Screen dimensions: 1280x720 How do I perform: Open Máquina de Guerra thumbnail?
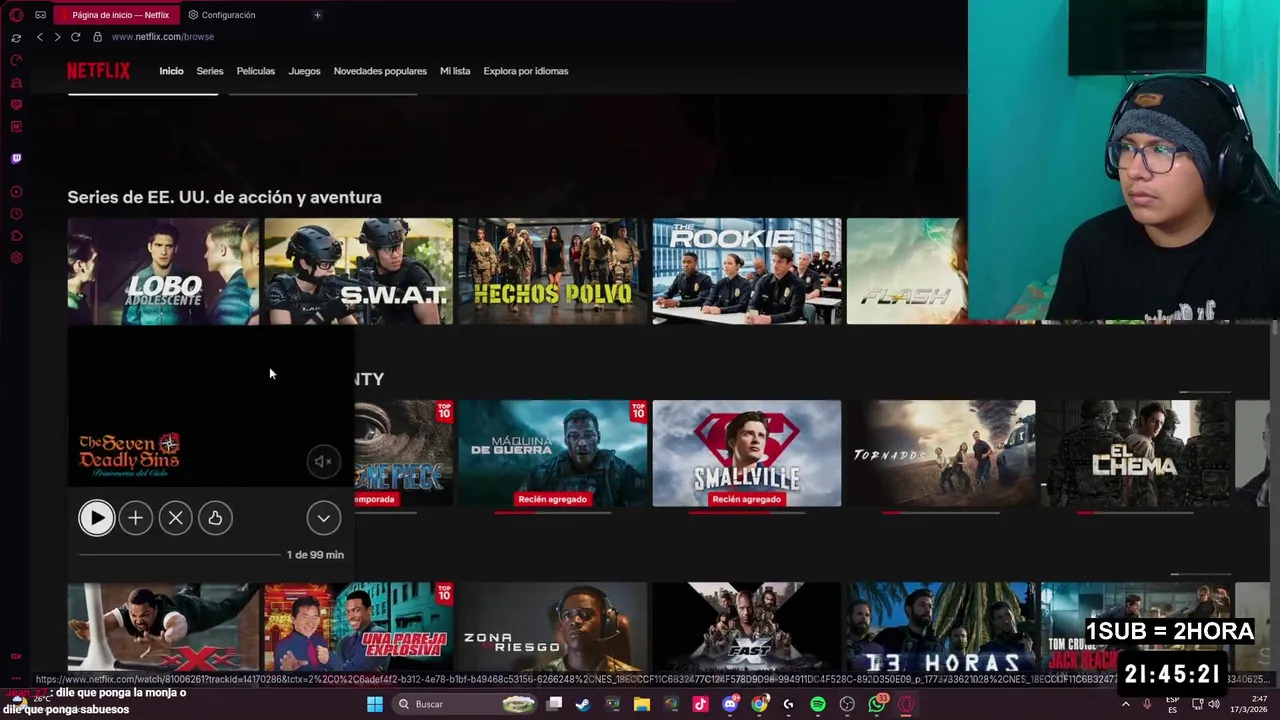point(552,454)
